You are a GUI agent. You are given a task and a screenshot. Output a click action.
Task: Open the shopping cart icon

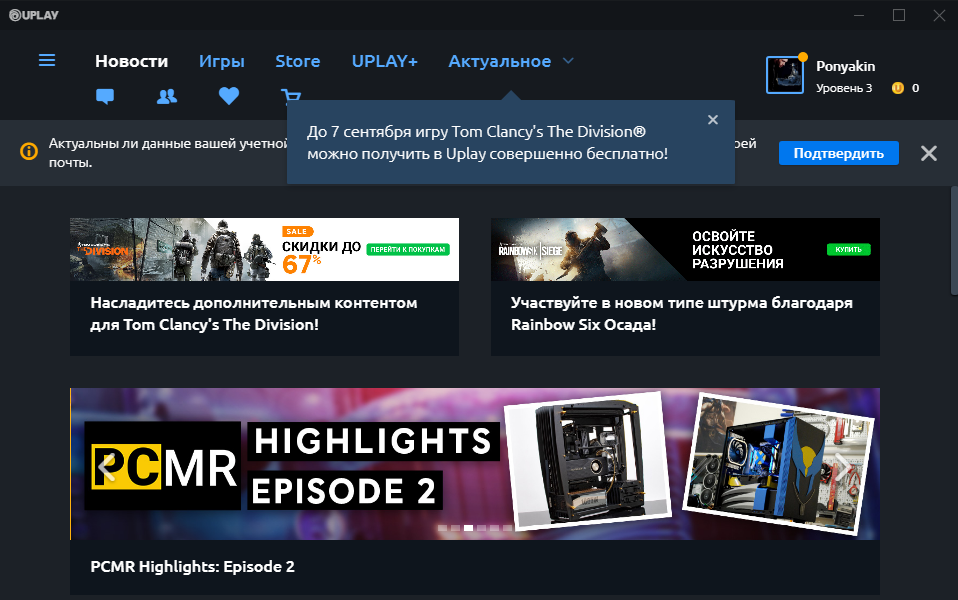coord(291,95)
